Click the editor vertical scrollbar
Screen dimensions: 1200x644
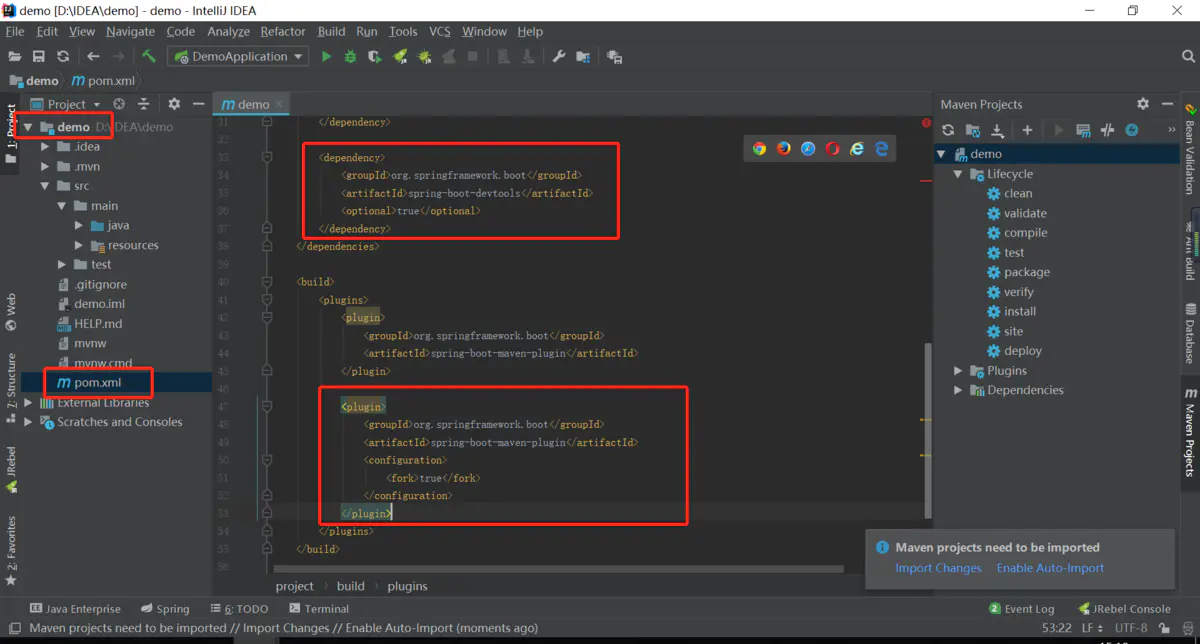tap(928, 430)
